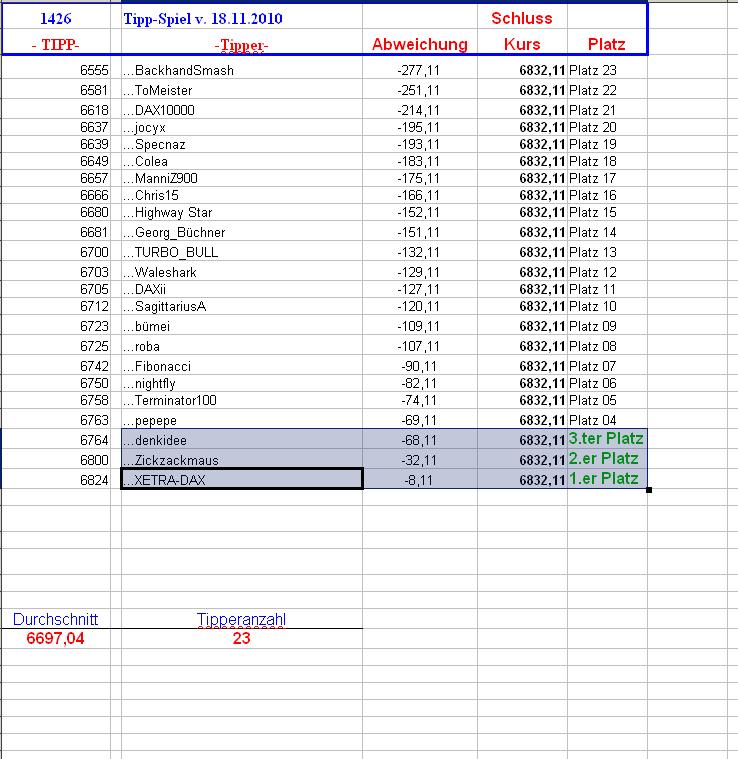This screenshot has width=738, height=759.
Task: Select the 'Platz 20' cell
Action: pos(607,127)
